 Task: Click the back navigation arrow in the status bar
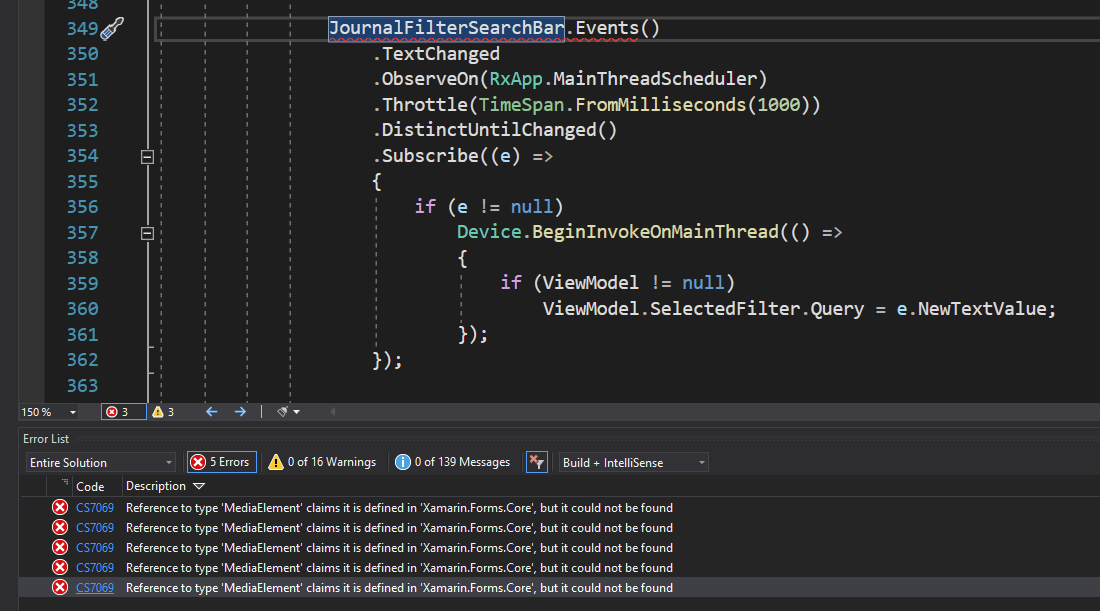point(211,411)
